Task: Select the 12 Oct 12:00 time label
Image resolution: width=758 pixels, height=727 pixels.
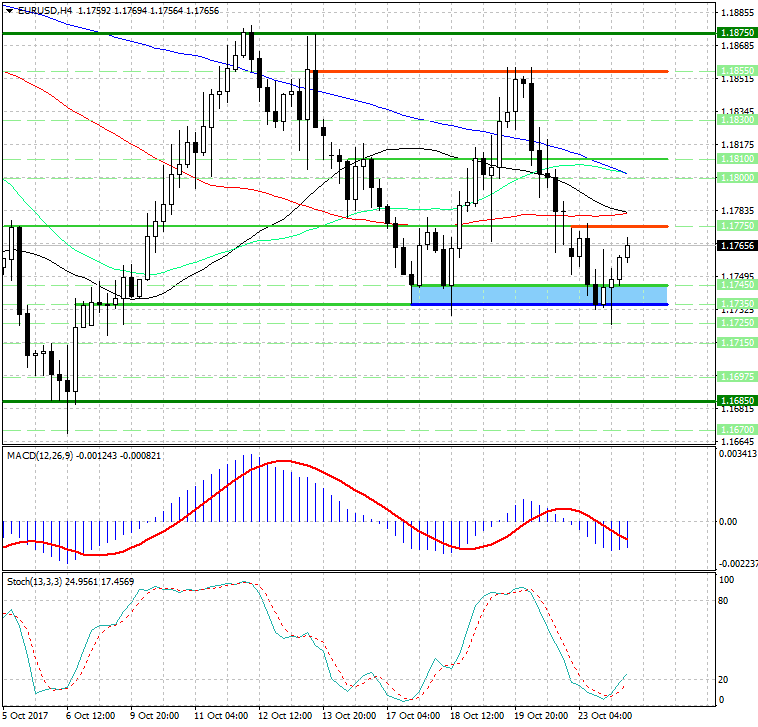Action: (x=284, y=716)
